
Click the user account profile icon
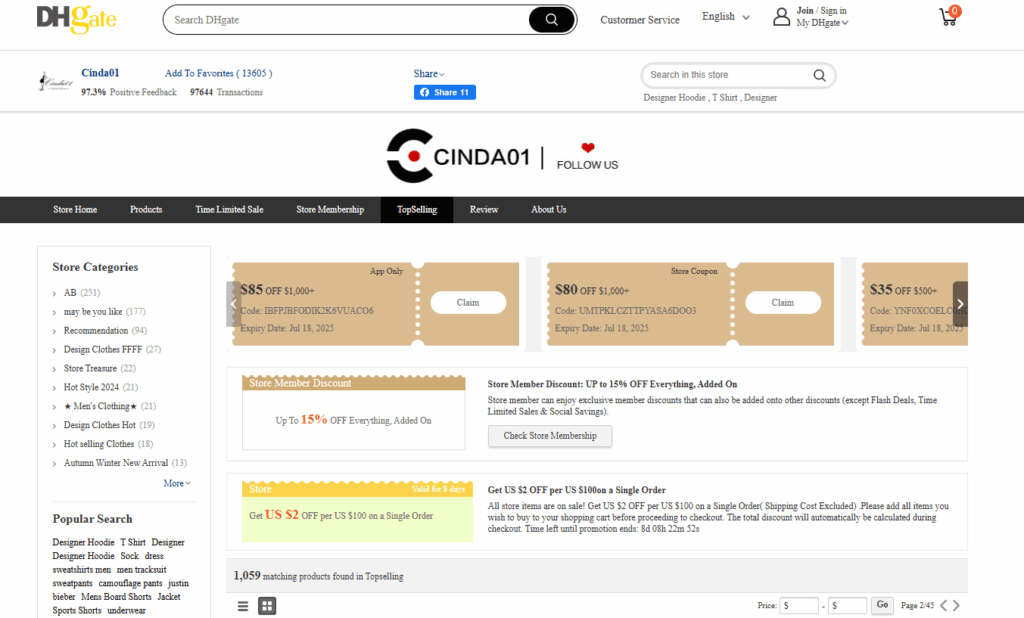(782, 17)
